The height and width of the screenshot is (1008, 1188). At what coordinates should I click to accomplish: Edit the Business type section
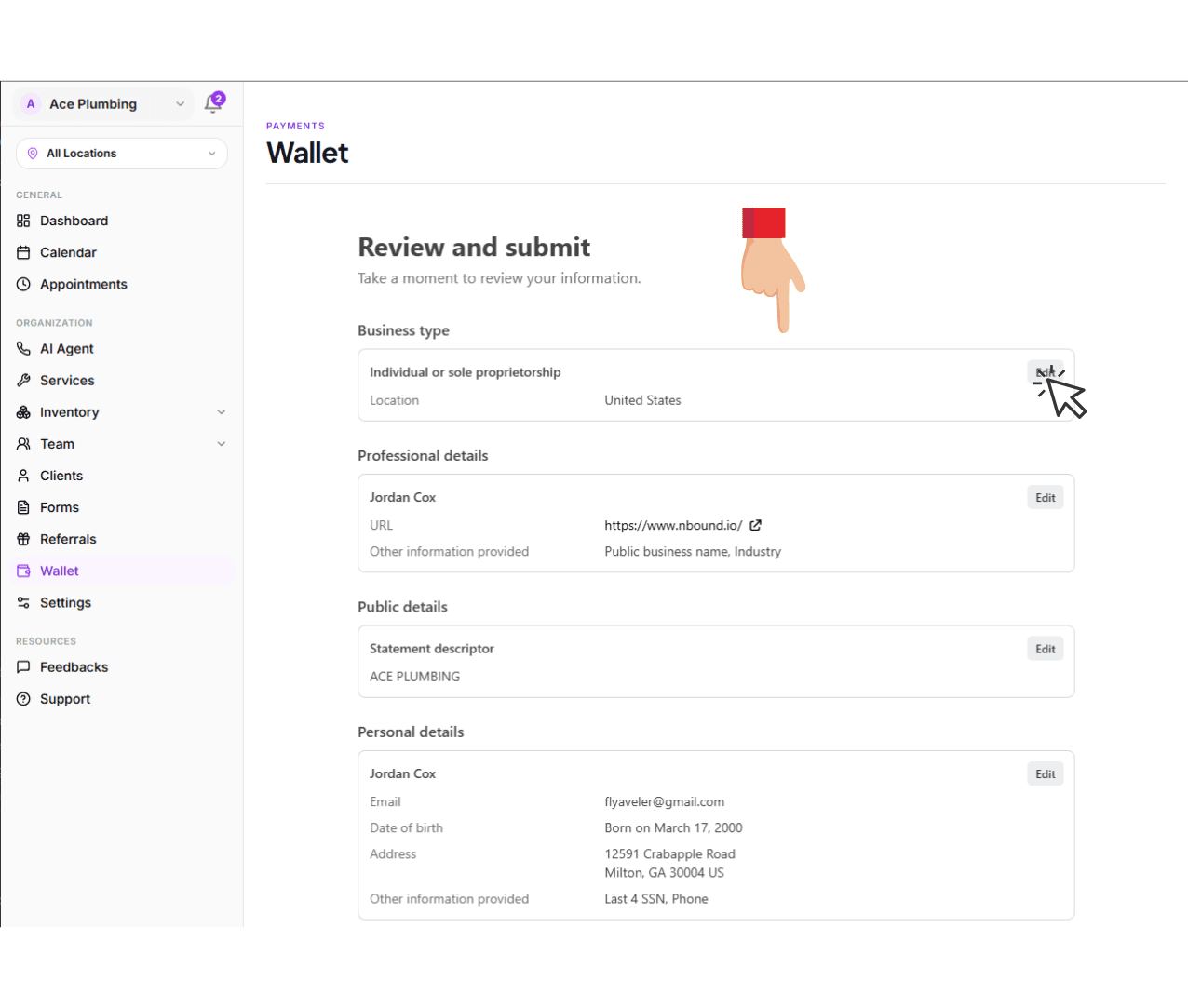click(1045, 371)
